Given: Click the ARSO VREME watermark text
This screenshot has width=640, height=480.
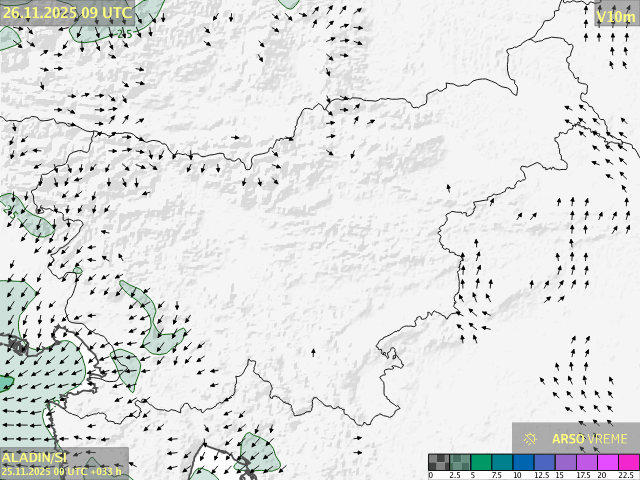Looking at the screenshot, I should [x=590, y=438].
